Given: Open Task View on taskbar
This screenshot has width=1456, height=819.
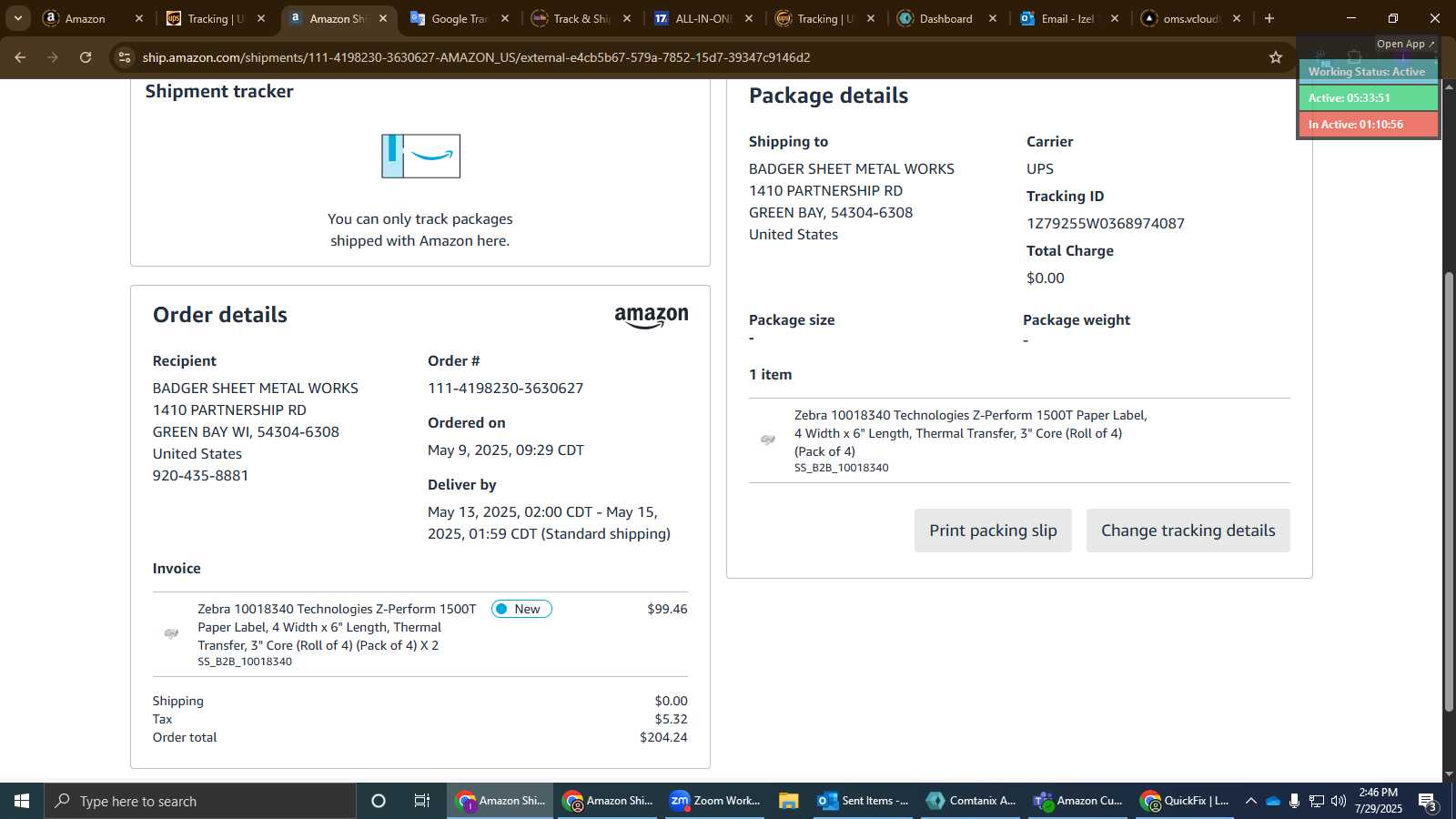Looking at the screenshot, I should [422, 801].
